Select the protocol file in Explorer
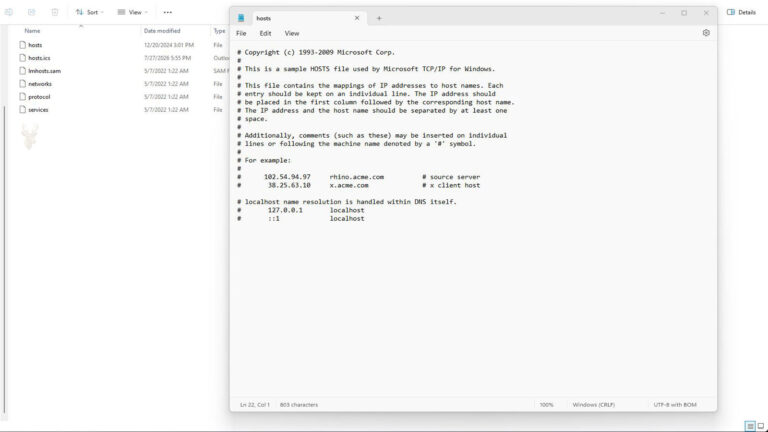768x432 pixels. [39, 97]
